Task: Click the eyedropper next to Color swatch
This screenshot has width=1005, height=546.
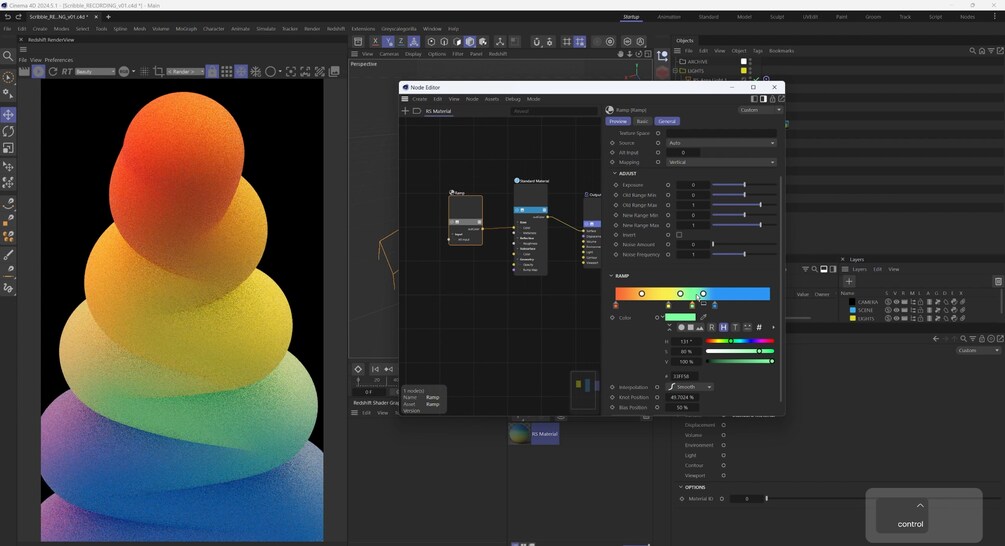Action: click(703, 317)
